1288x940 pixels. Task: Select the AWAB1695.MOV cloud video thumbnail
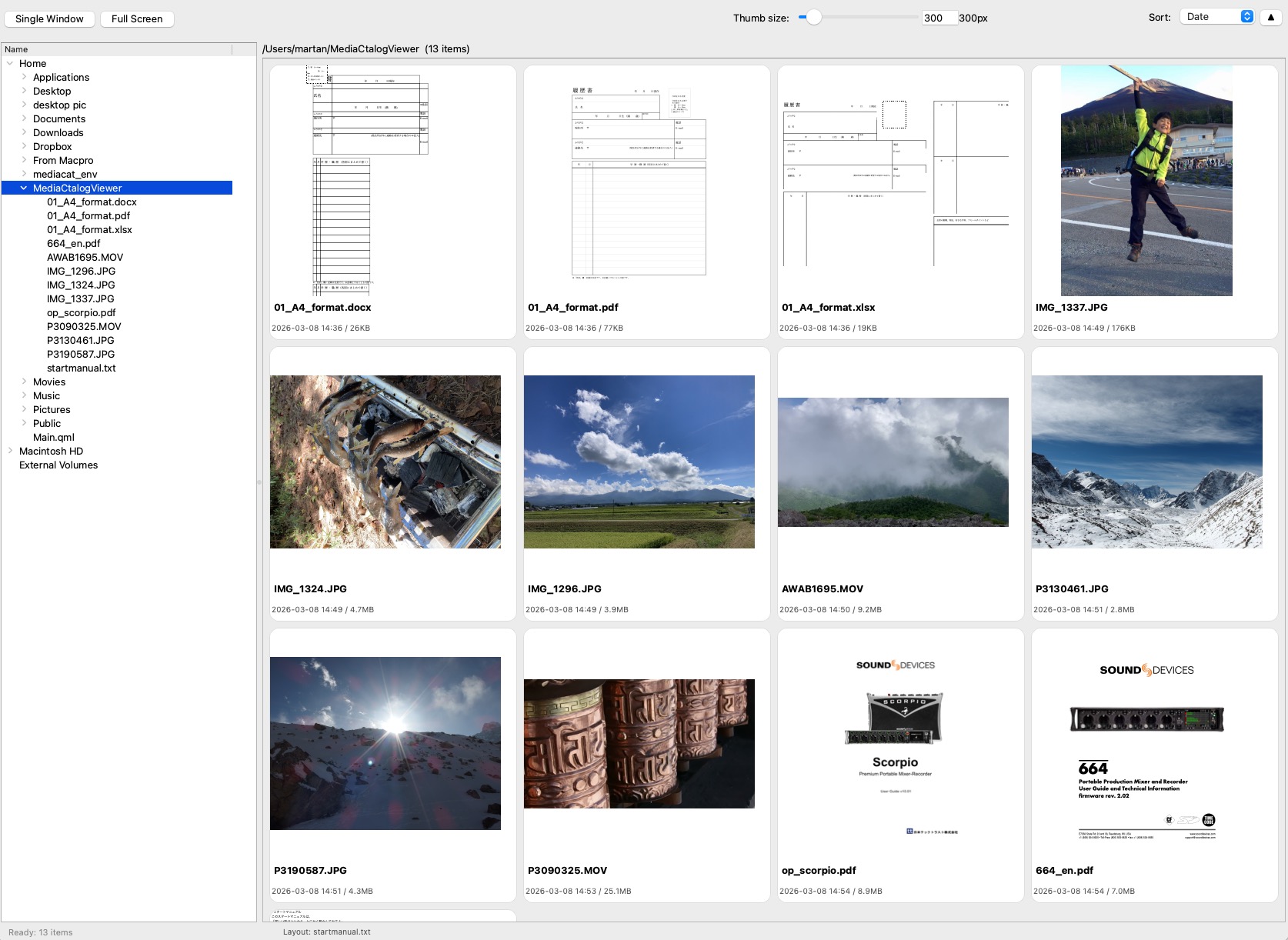(892, 462)
